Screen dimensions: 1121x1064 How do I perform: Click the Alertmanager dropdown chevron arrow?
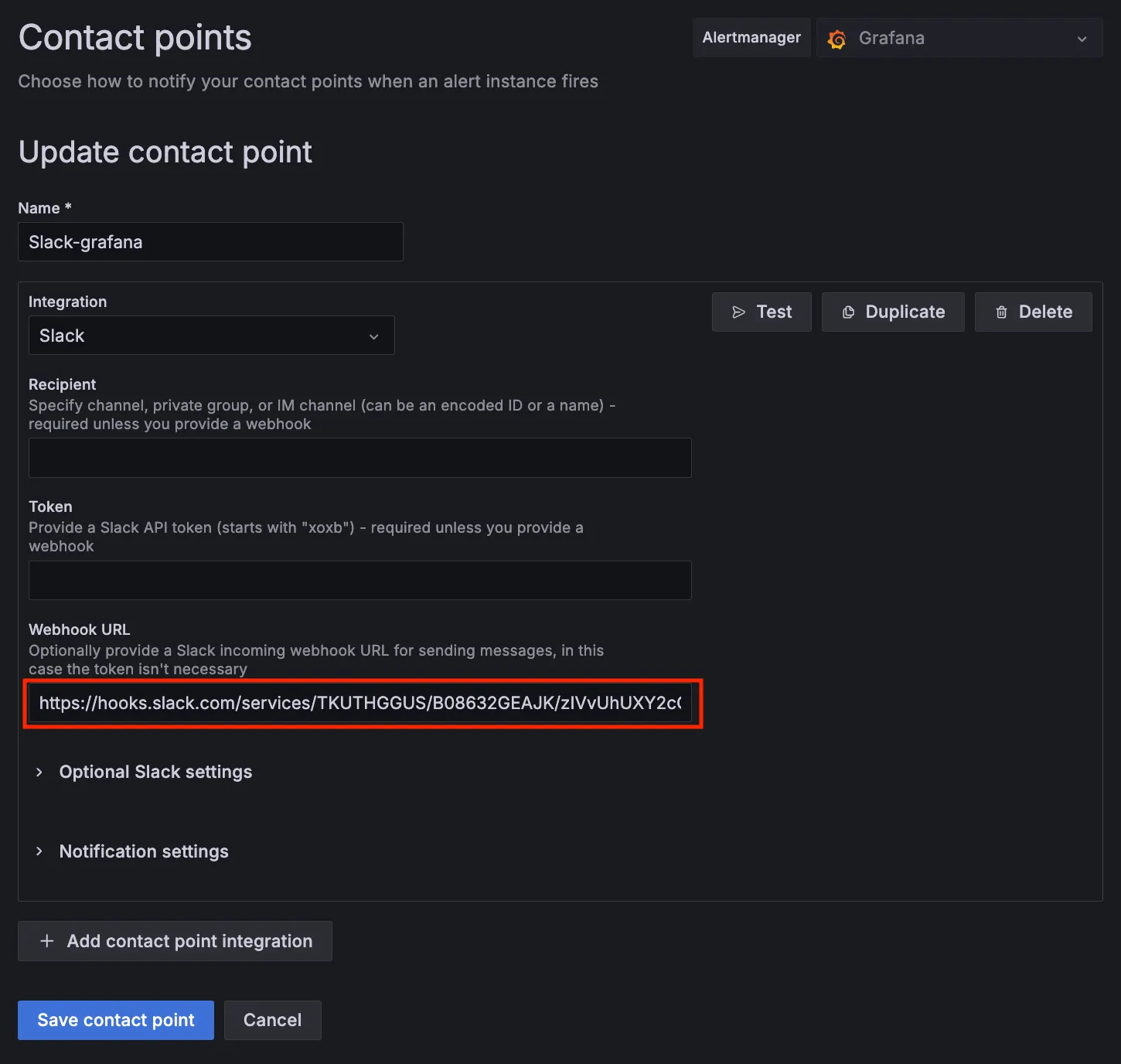pyautogui.click(x=1082, y=39)
